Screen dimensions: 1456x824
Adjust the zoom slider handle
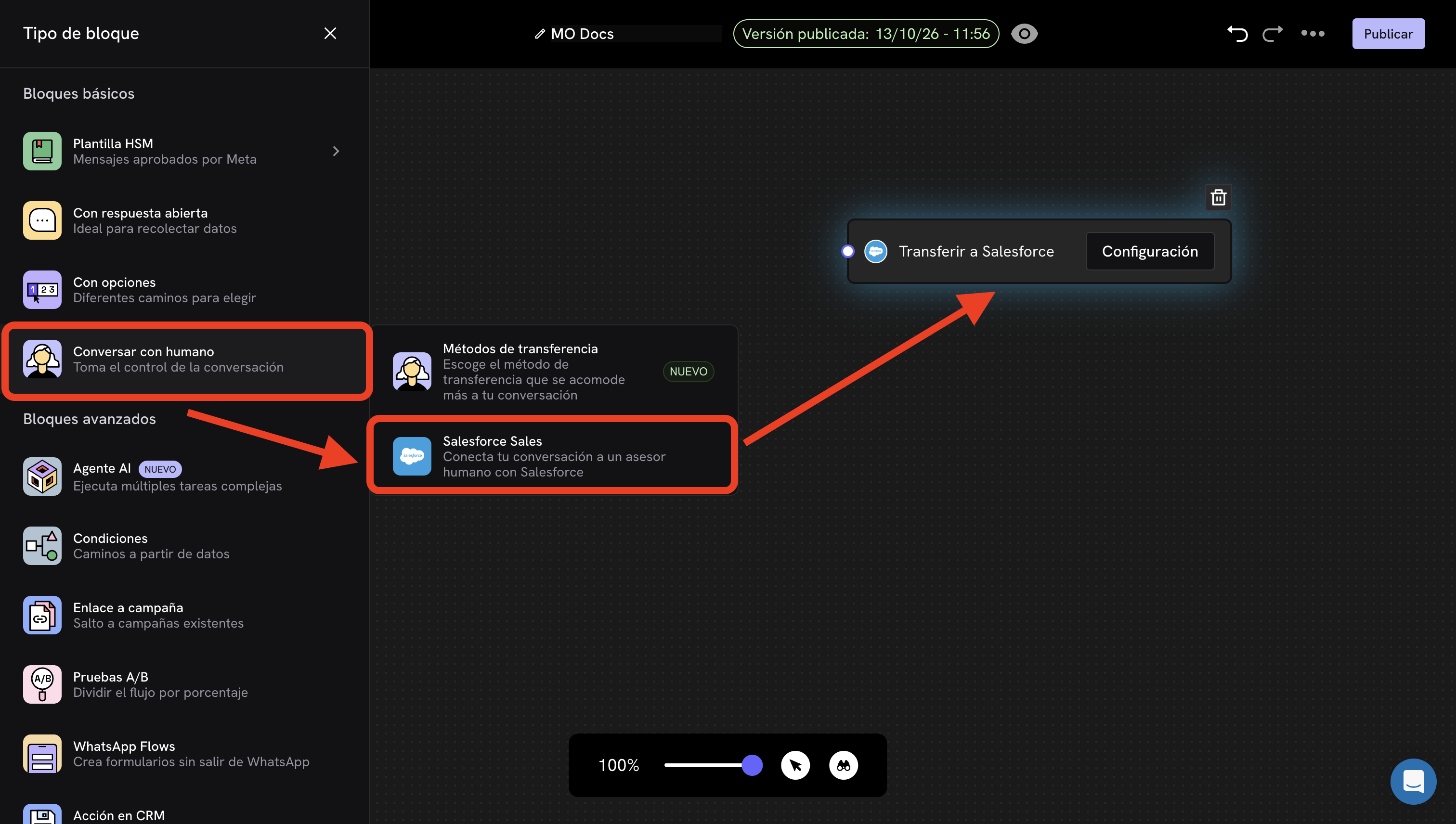(x=752, y=765)
